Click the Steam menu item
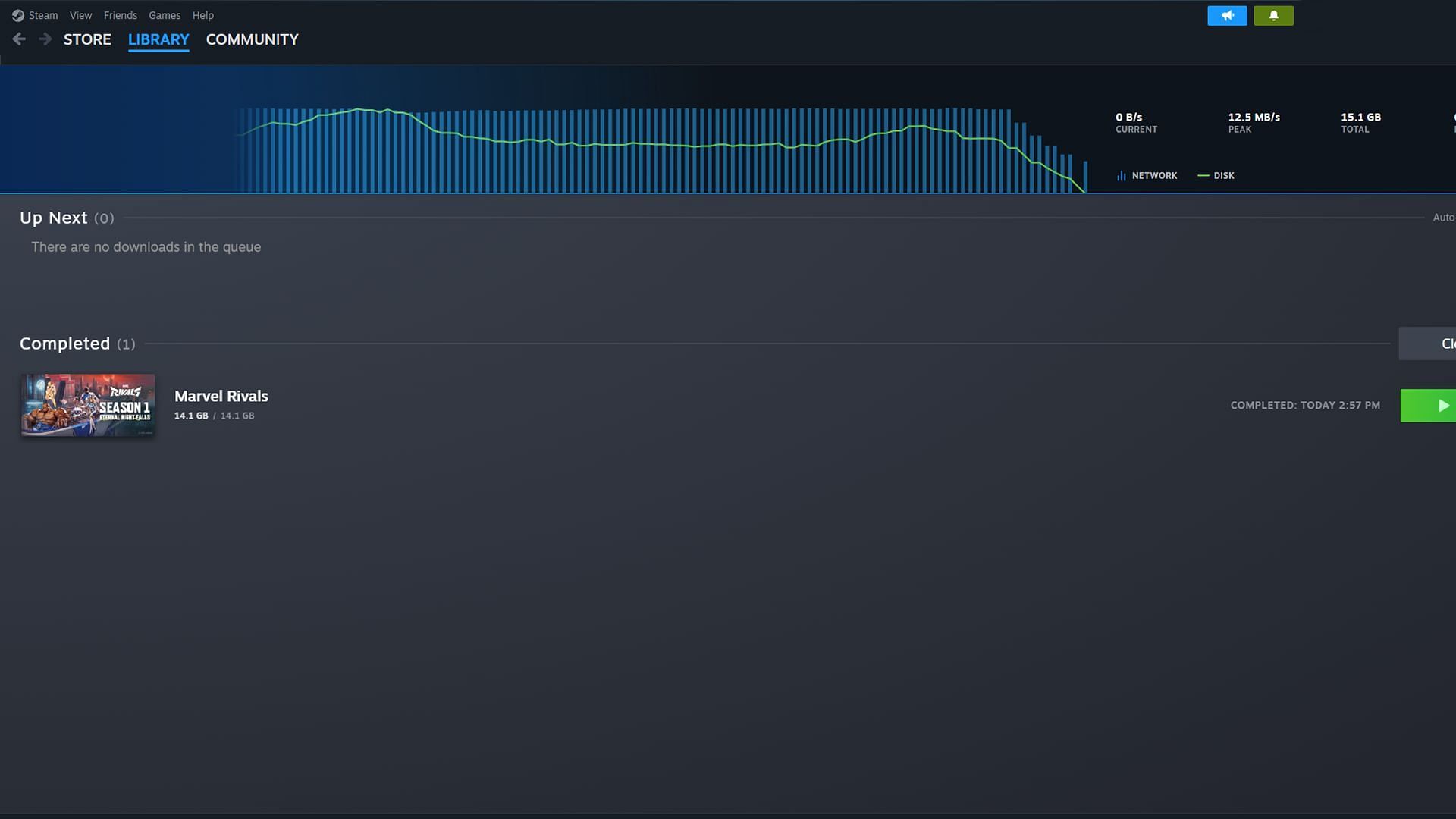The height and width of the screenshot is (819, 1456). [x=43, y=15]
